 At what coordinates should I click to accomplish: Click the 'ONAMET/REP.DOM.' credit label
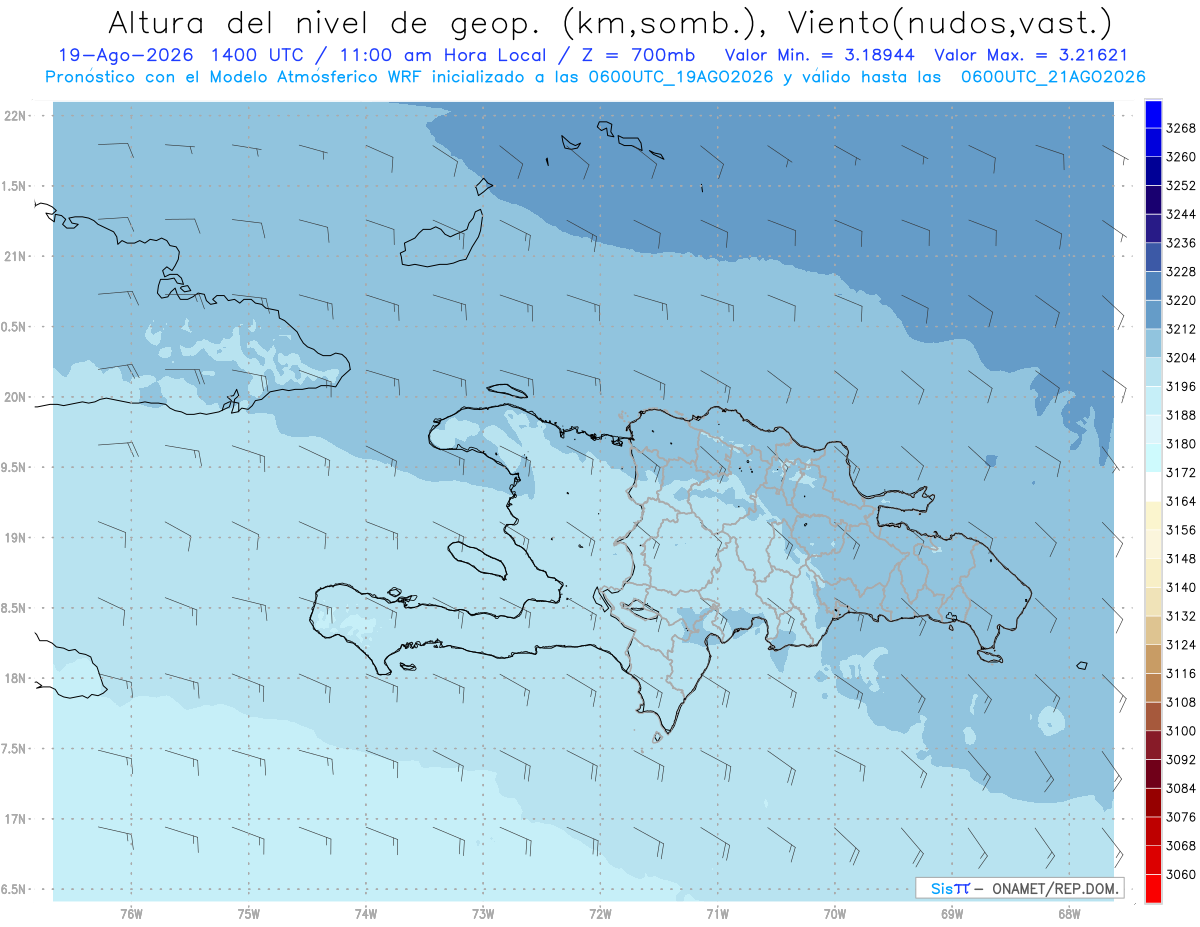[1054, 888]
